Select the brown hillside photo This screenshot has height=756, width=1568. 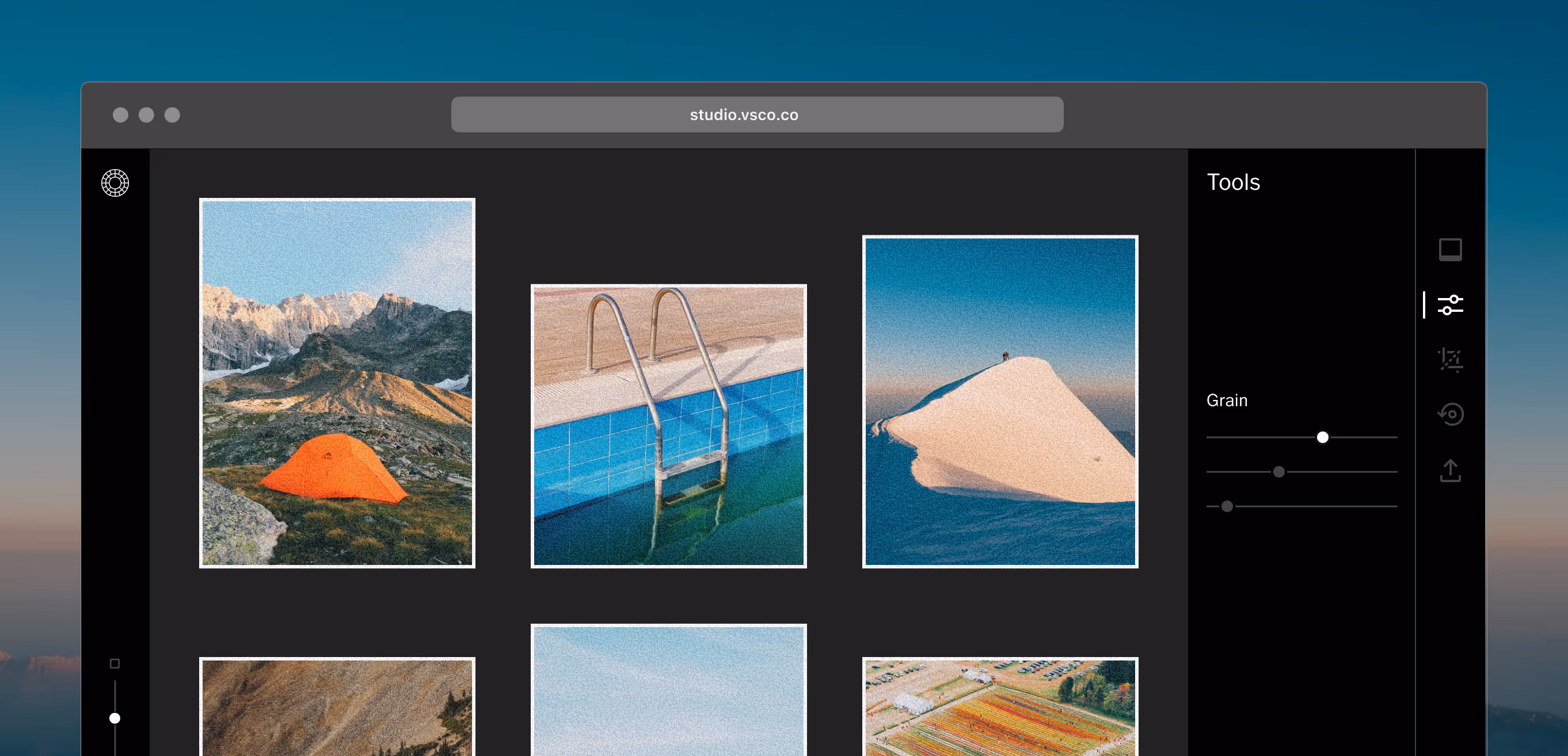(x=337, y=706)
